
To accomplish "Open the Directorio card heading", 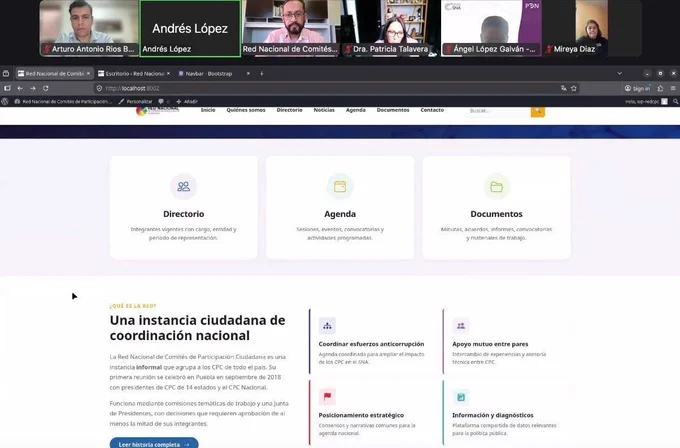I will 183,214.
